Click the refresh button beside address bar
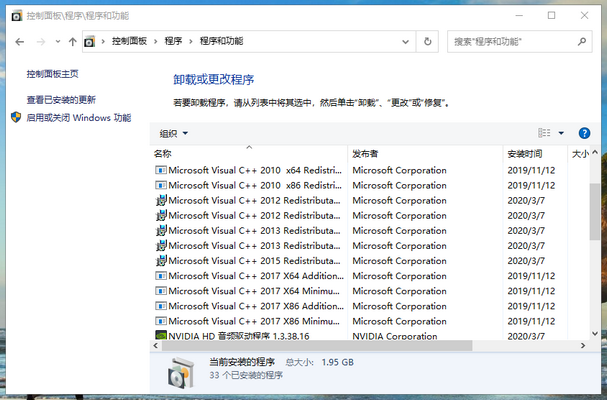Image resolution: width=607 pixels, height=400 pixels. 428,41
